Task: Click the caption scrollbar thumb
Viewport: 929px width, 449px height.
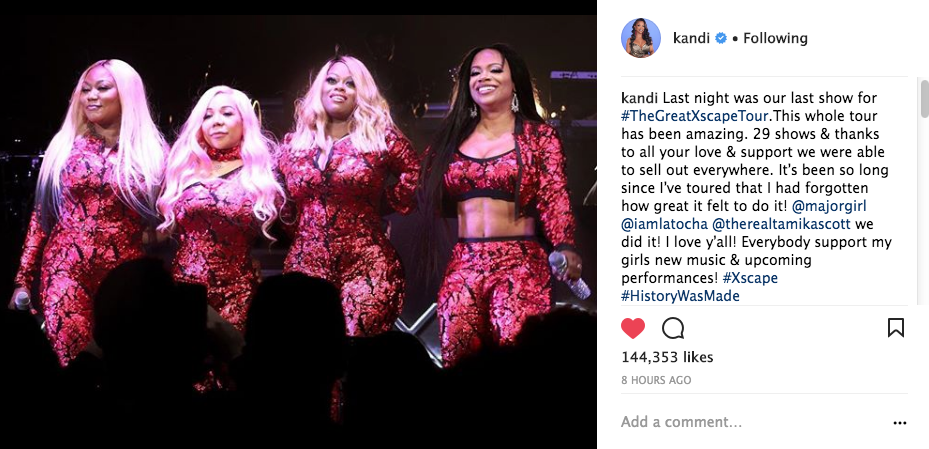Action: pyautogui.click(x=924, y=99)
